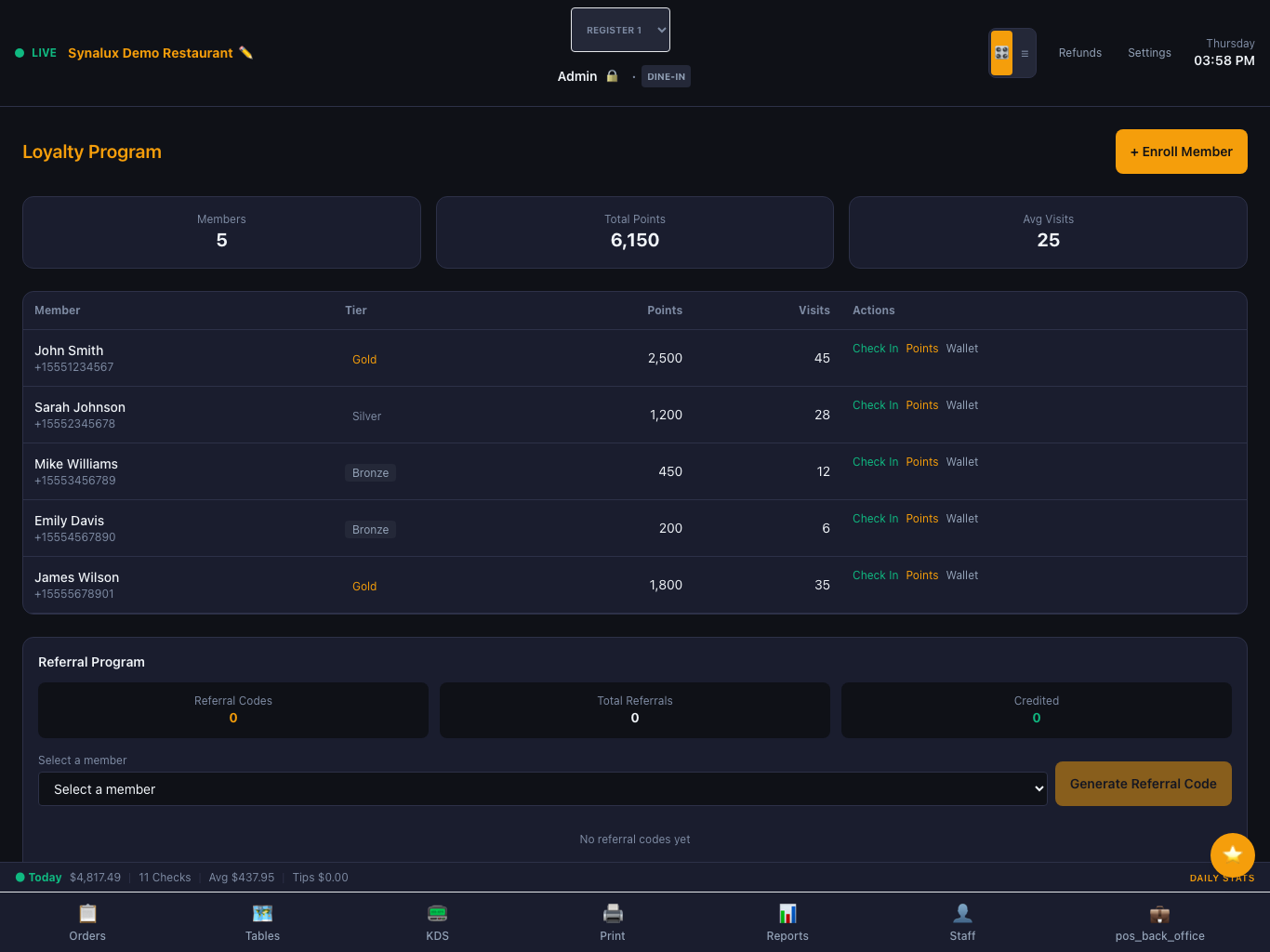Check in Sarah Johnson
This screenshot has width=1270, height=952.
click(x=875, y=405)
